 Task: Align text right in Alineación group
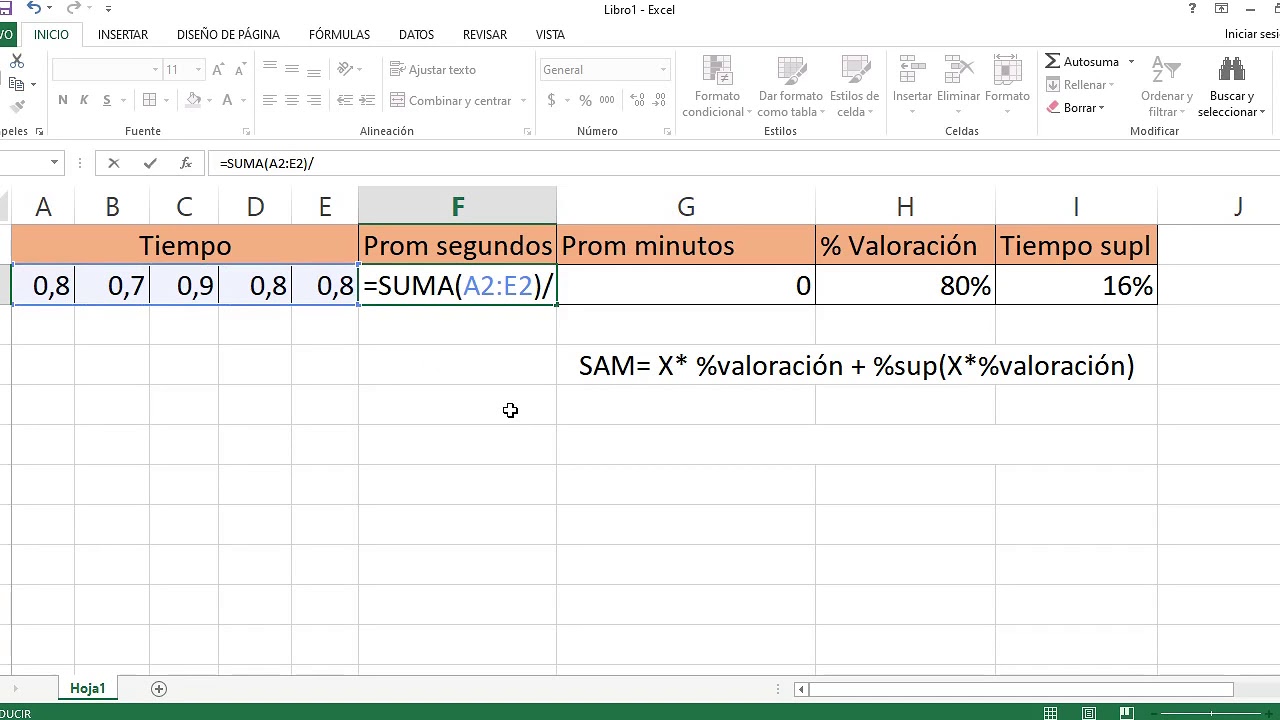point(314,100)
